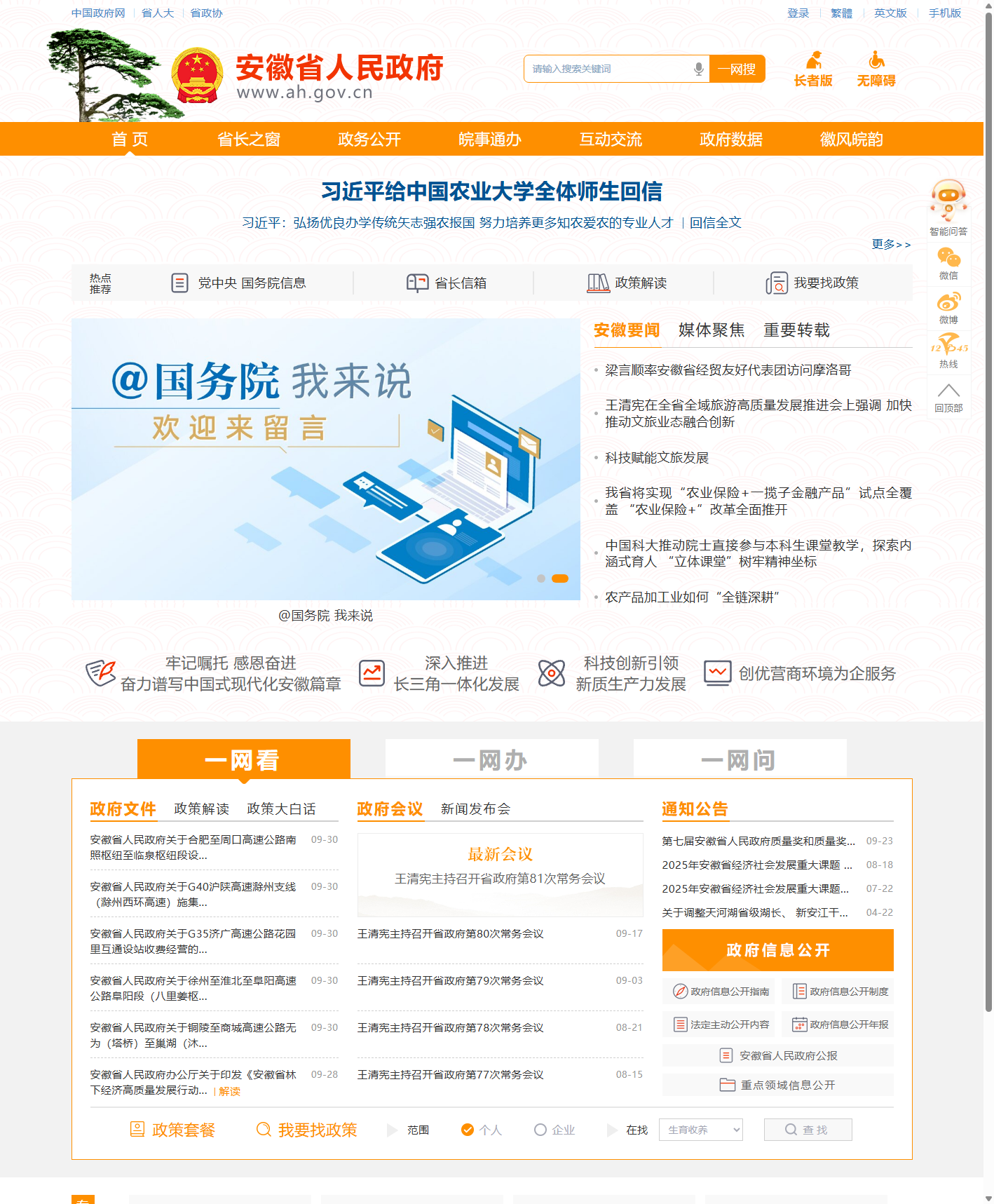
Task: Open the 12345 热线 hotline icon
Action: (x=948, y=345)
